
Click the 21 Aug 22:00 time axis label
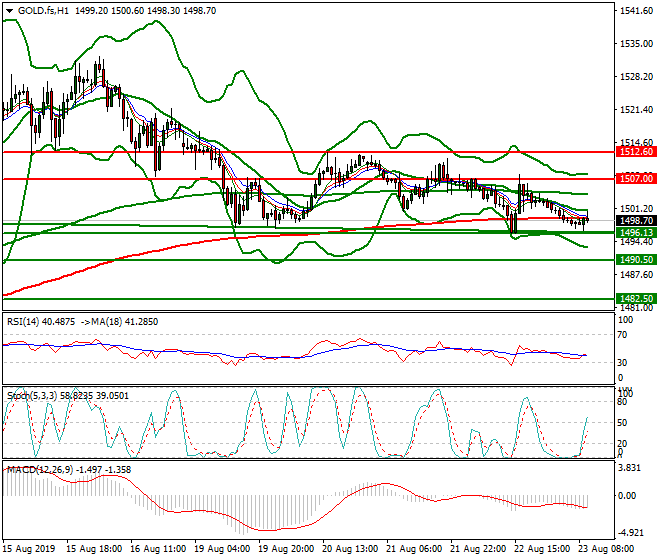point(478,549)
